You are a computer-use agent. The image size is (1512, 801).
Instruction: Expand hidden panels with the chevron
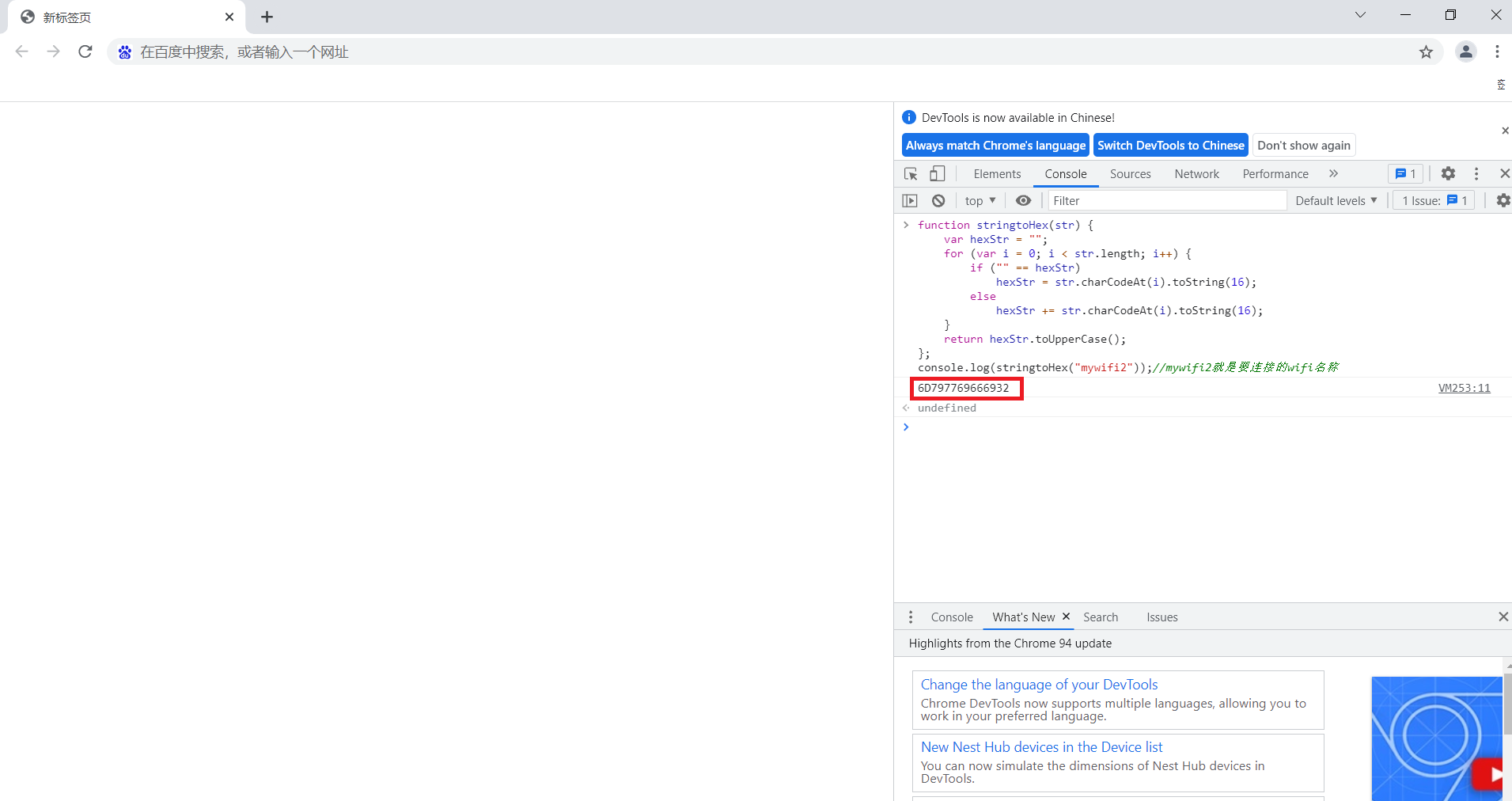click(1334, 173)
